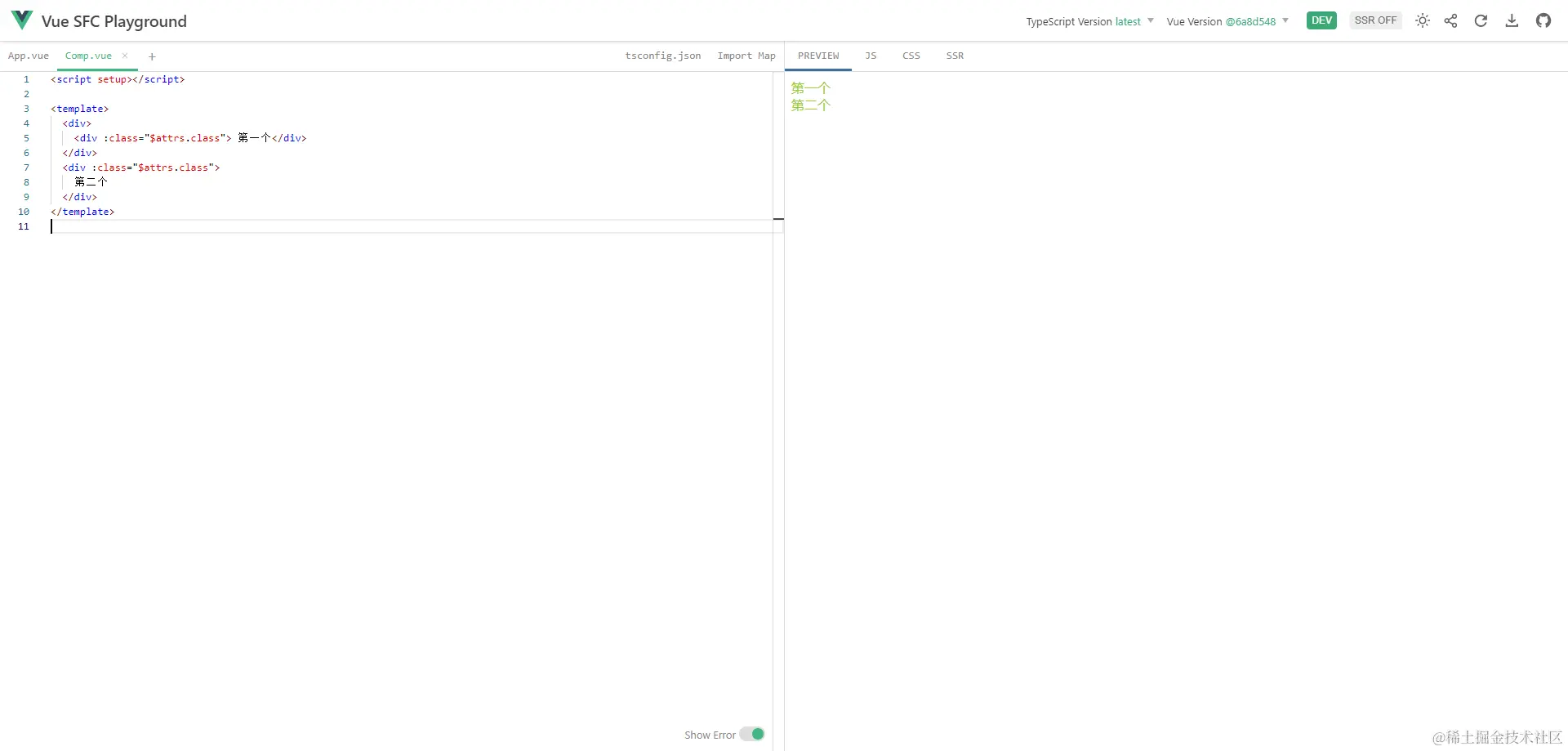This screenshot has height=751, width=1568.
Task: Switch to the SSR output tab
Action: coord(955,56)
